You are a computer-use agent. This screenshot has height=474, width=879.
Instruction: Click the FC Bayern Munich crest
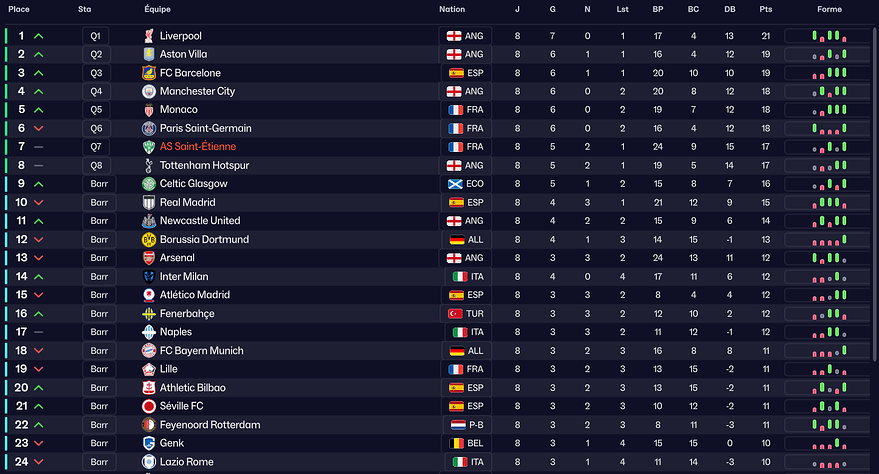[149, 351]
